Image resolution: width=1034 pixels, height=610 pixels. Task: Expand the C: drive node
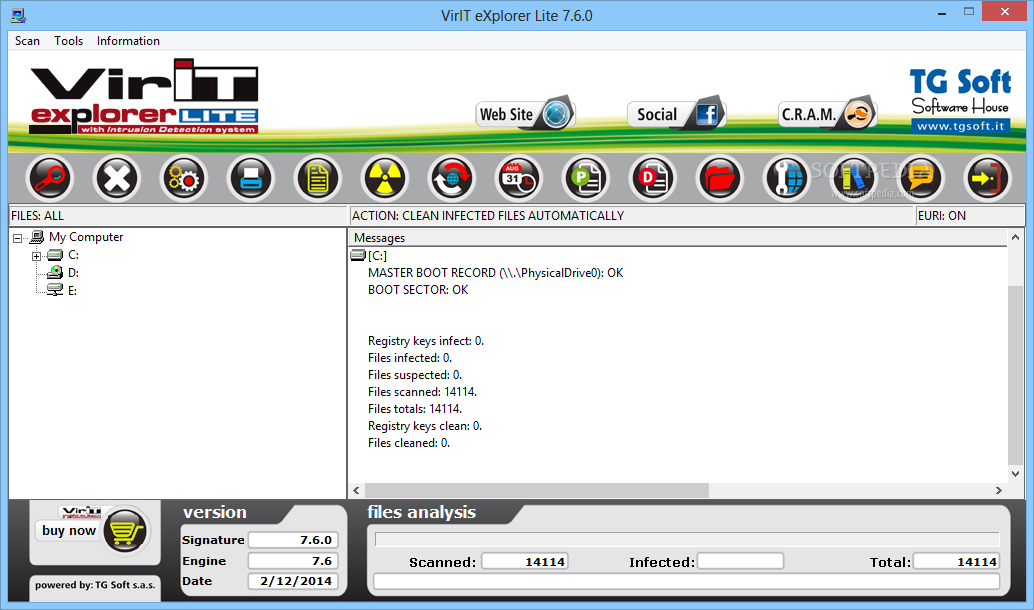37,256
